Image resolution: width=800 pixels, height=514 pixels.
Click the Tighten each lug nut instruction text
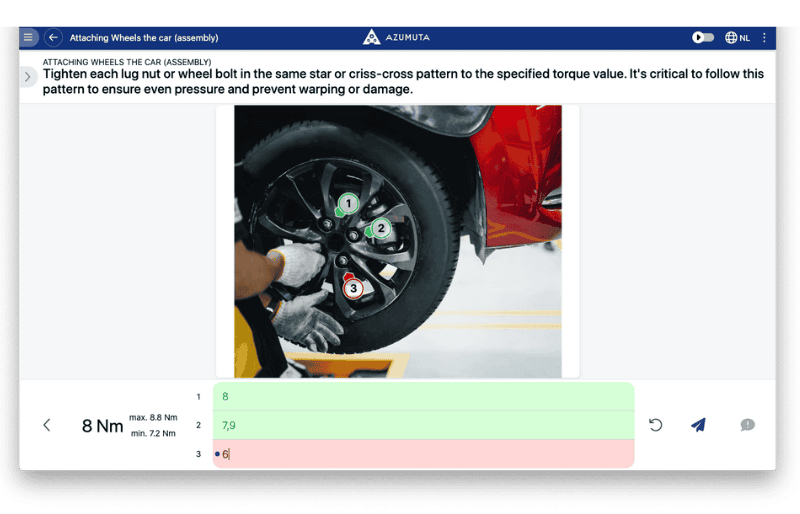(403, 81)
